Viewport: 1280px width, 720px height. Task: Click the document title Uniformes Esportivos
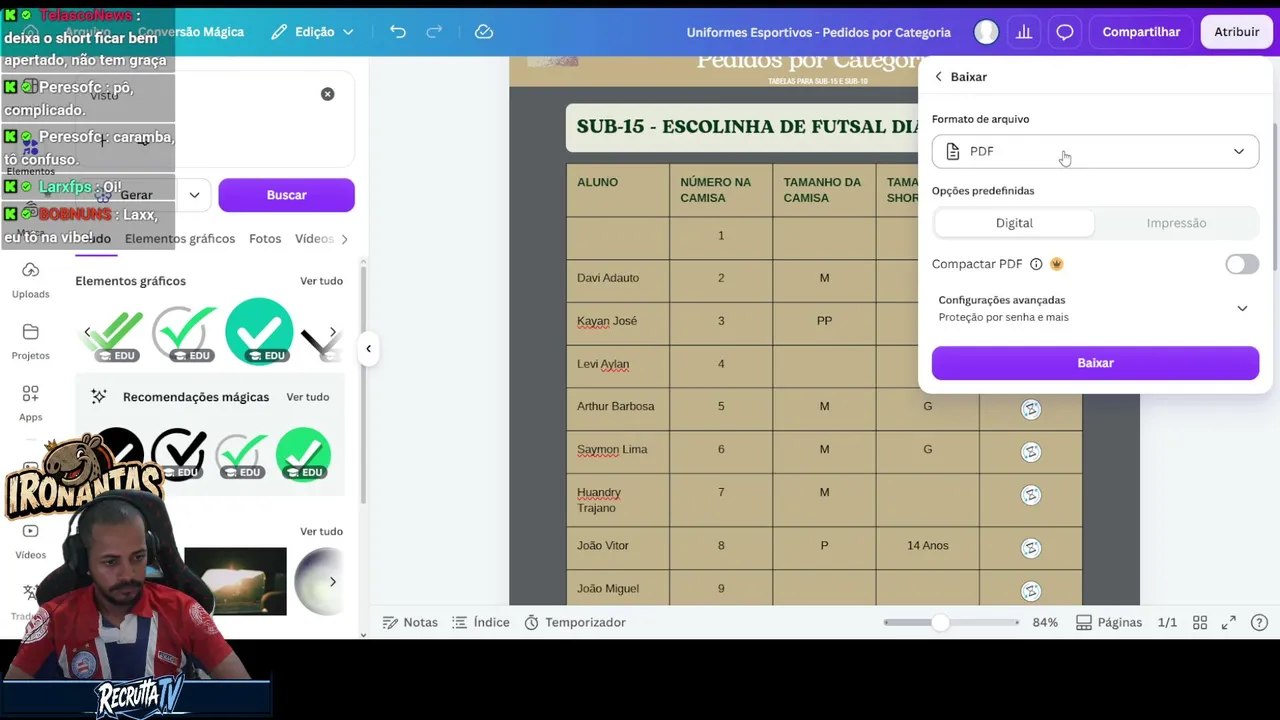click(818, 32)
